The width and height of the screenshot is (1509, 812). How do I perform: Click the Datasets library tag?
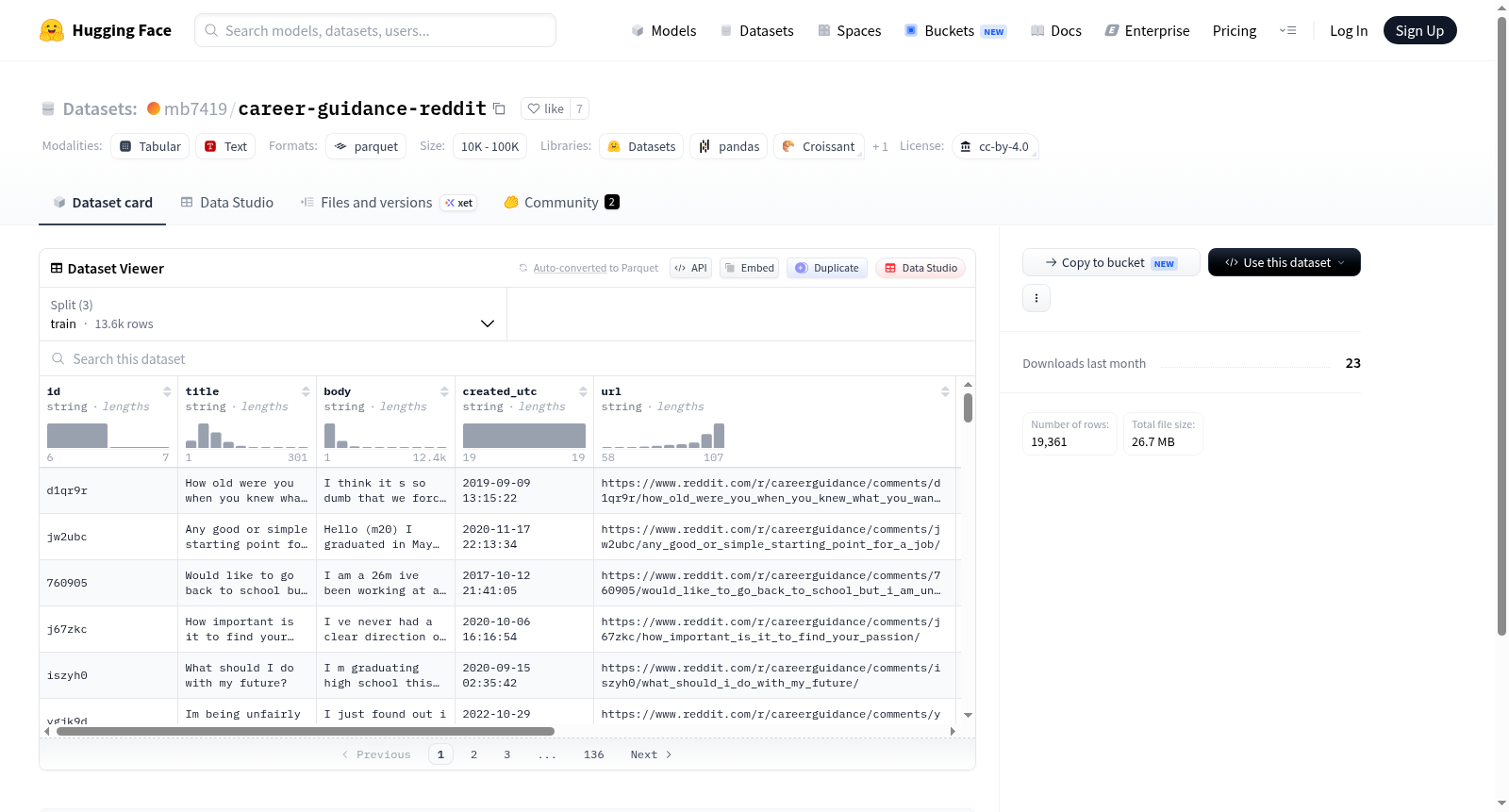(x=641, y=146)
